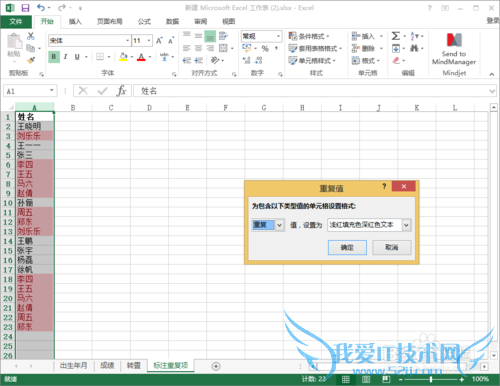Viewport: 500px width, 386px height.
Task: Add a new worksheet with plus button
Action: click(216, 366)
